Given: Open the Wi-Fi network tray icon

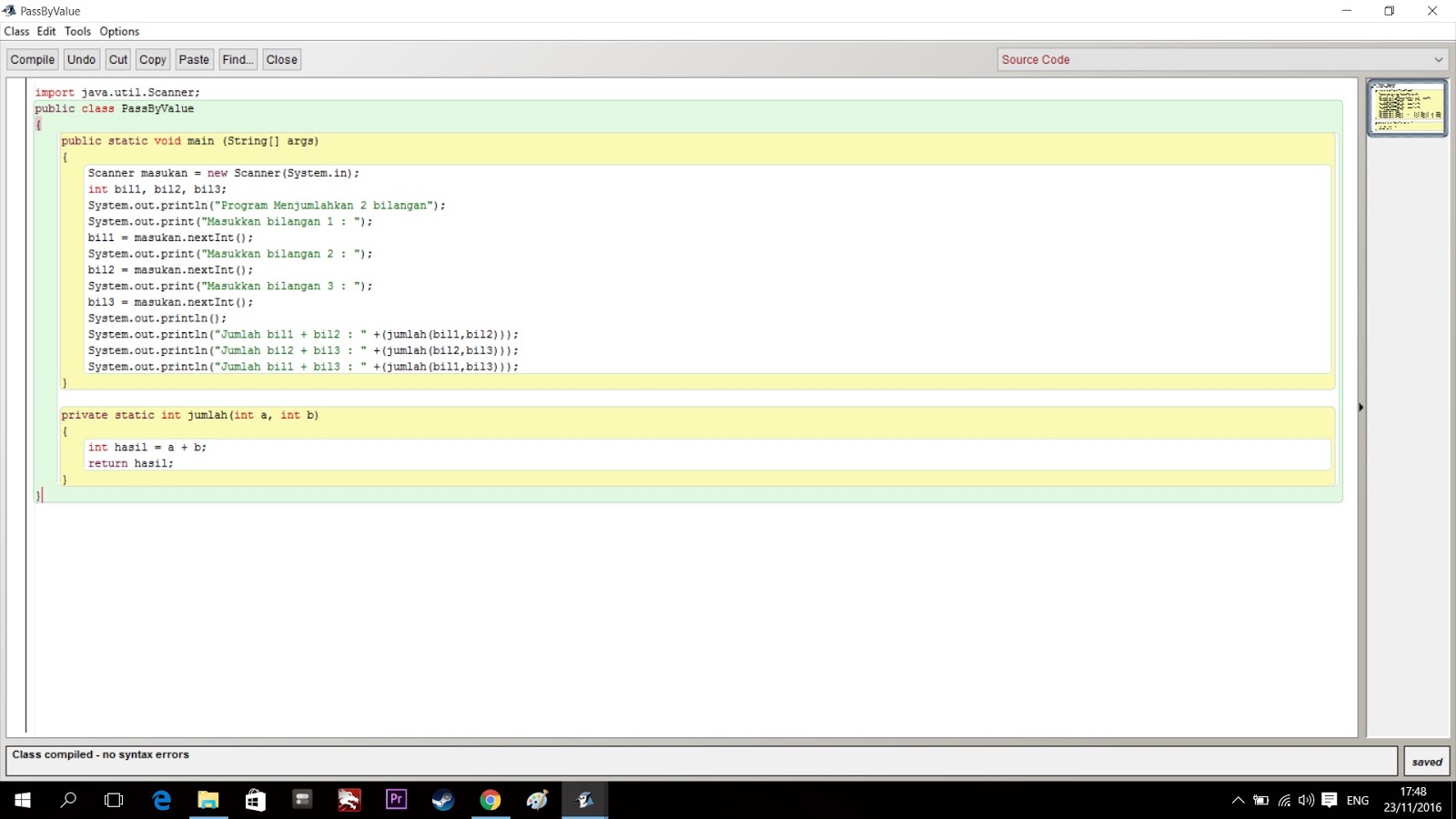Looking at the screenshot, I should (1284, 801).
